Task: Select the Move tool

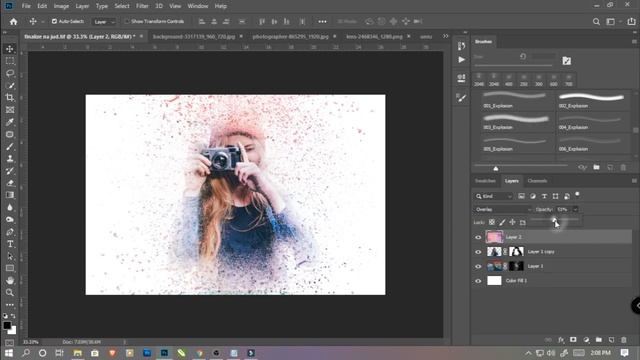Action: coord(10,49)
